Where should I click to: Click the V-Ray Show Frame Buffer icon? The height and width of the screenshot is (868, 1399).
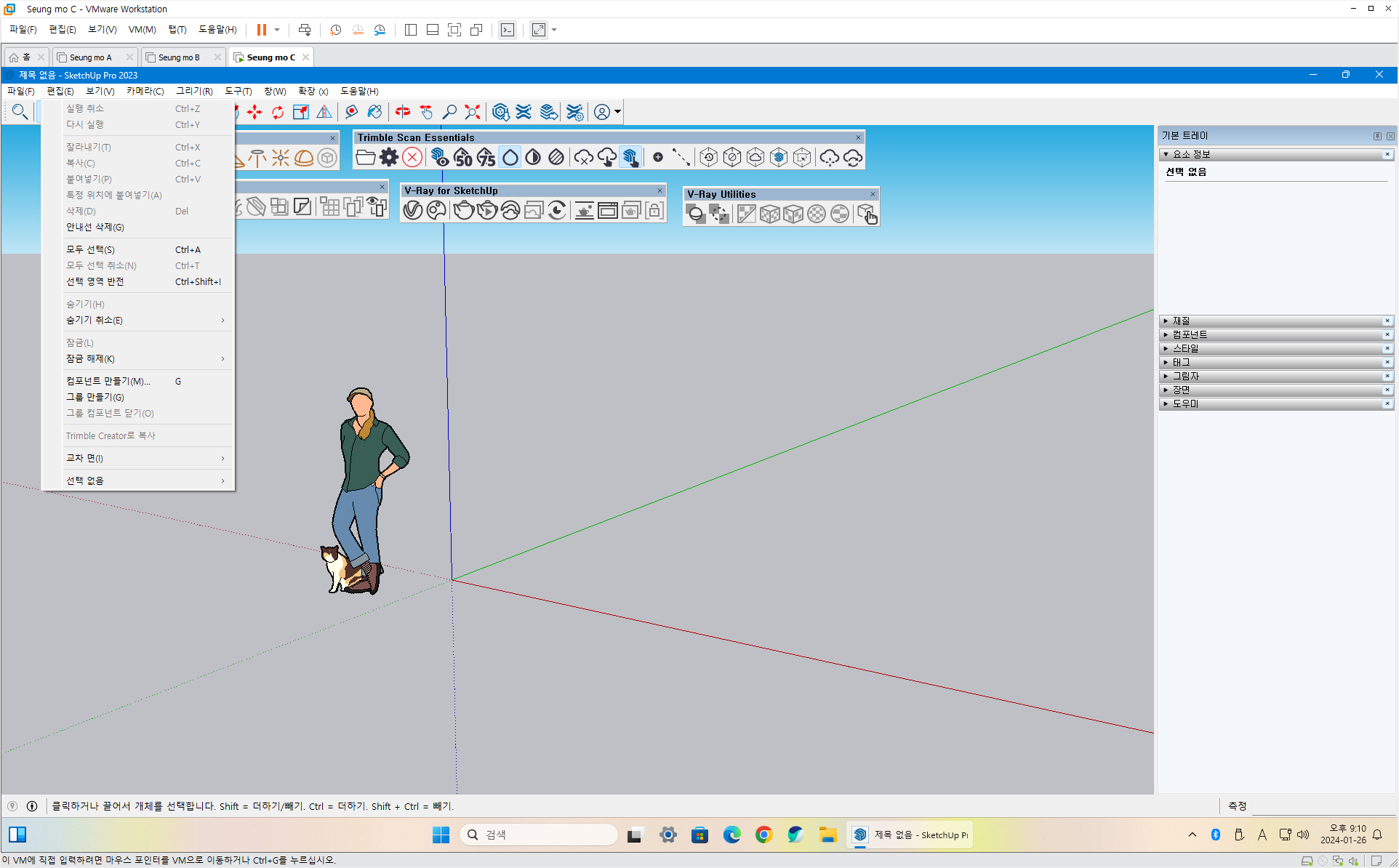607,211
